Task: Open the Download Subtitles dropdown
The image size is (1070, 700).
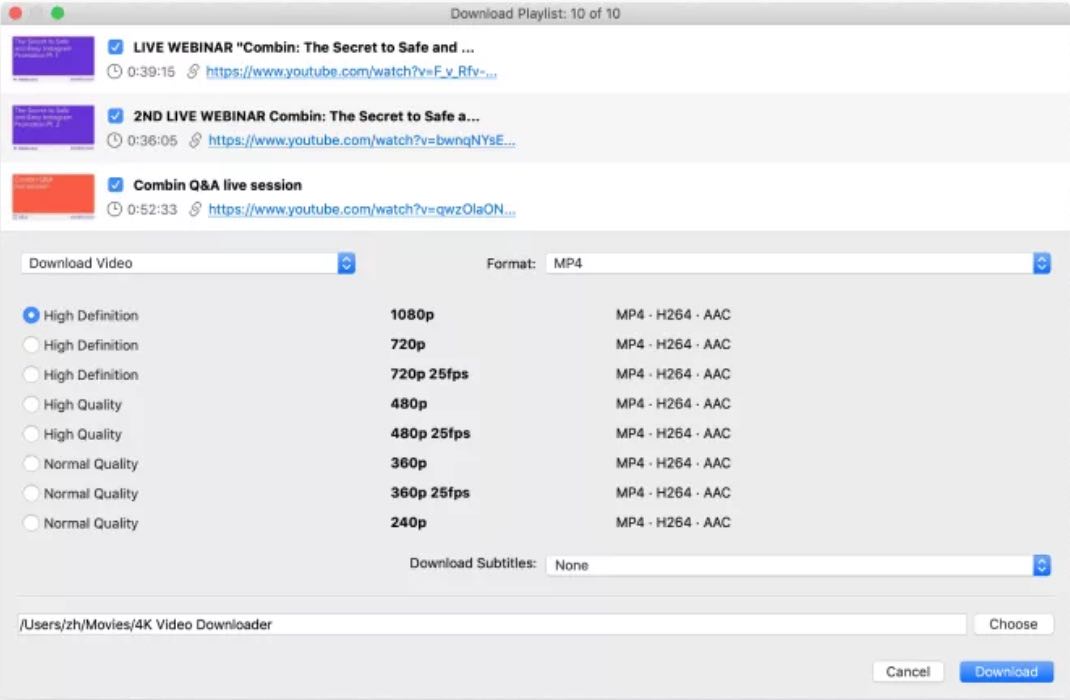Action: click(797, 565)
